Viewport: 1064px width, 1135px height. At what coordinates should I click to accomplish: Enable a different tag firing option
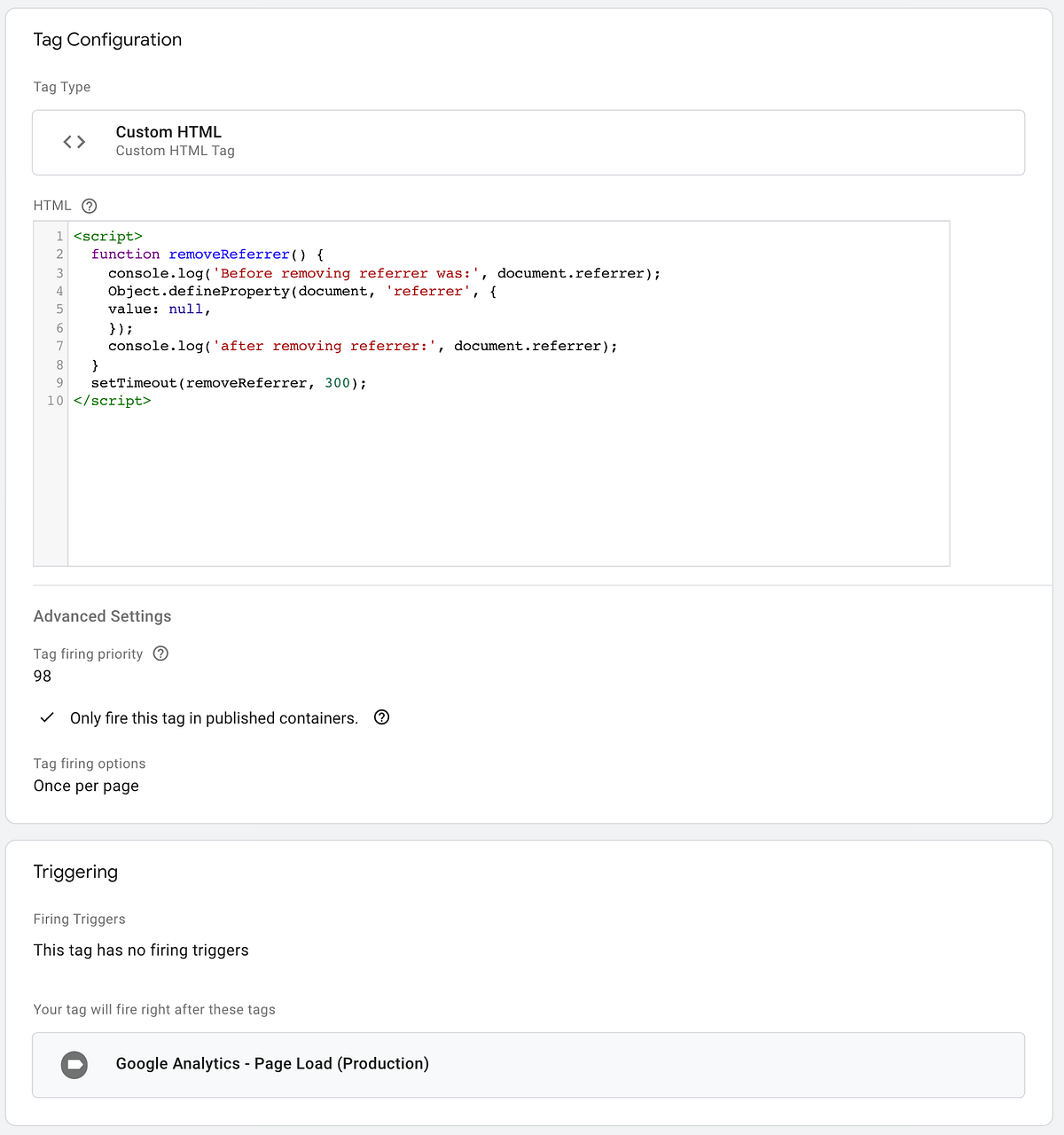pyautogui.click(x=86, y=786)
